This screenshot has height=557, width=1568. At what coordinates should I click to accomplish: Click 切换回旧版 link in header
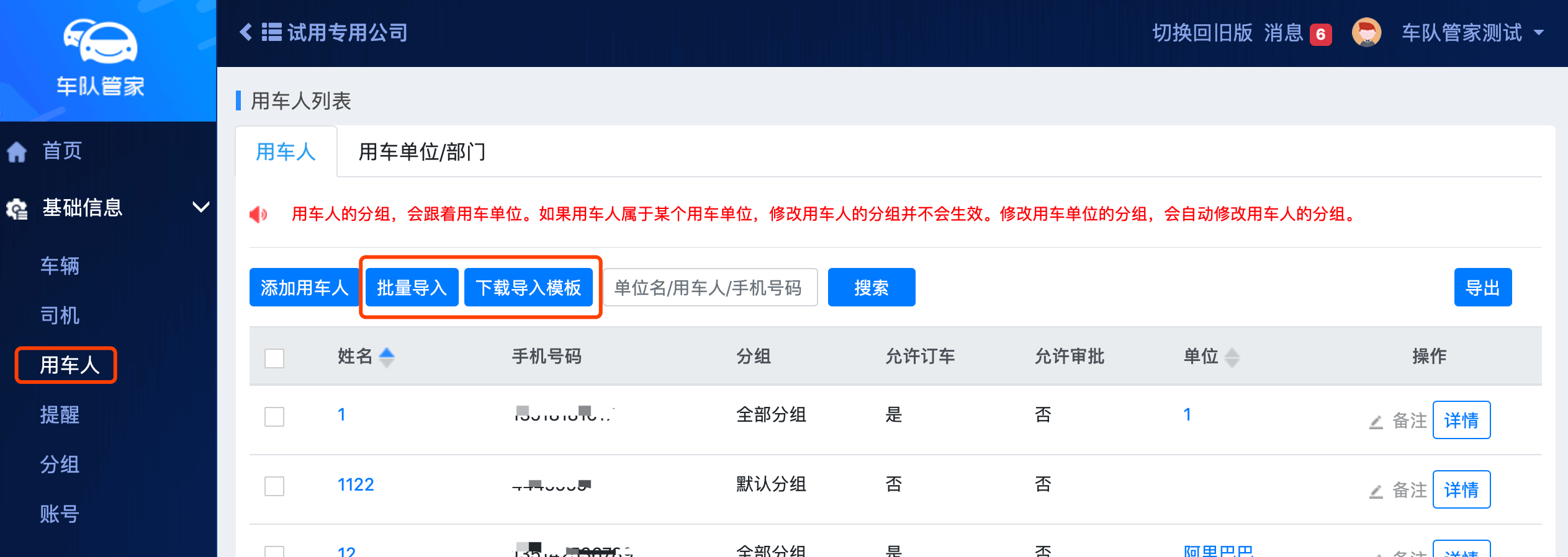coord(1202,32)
